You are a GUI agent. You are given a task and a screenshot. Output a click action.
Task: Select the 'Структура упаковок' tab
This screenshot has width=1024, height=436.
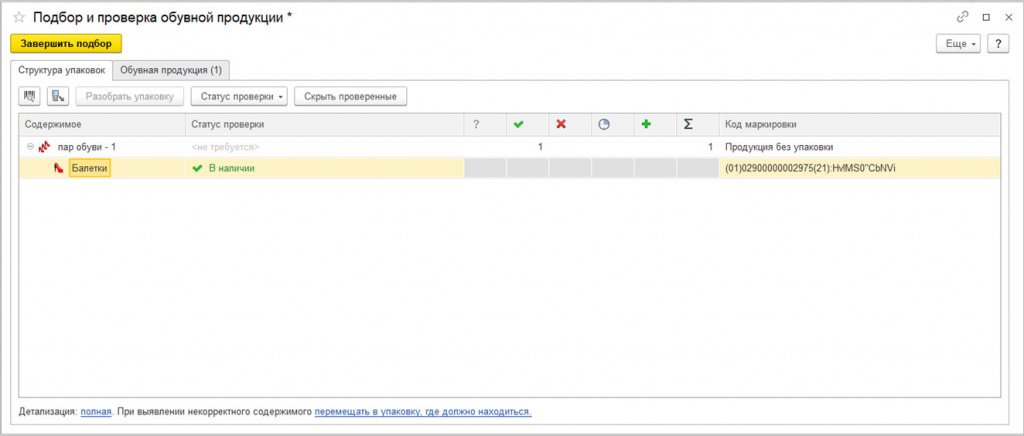[x=61, y=70]
